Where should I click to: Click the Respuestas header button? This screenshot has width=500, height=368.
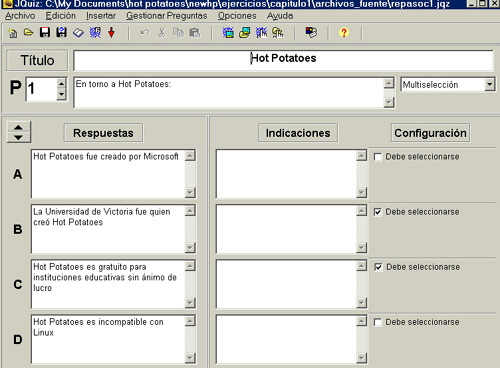[x=103, y=133]
